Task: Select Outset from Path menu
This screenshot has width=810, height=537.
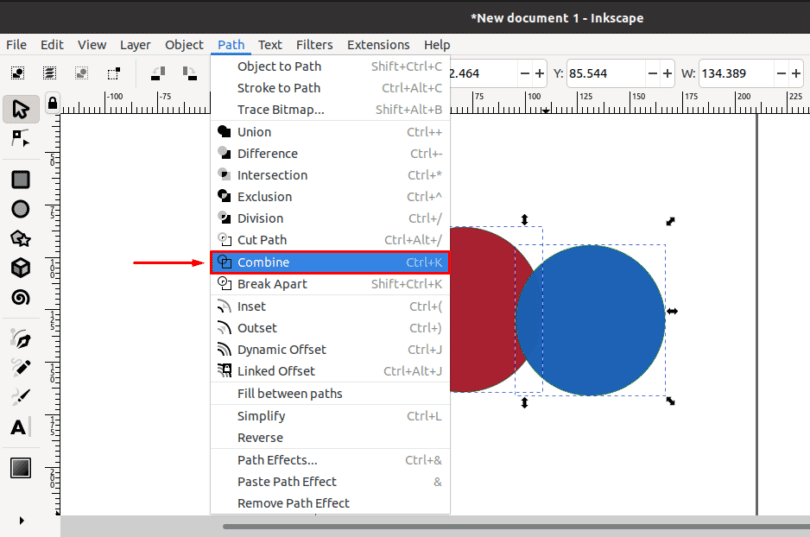Action: click(x=330, y=328)
